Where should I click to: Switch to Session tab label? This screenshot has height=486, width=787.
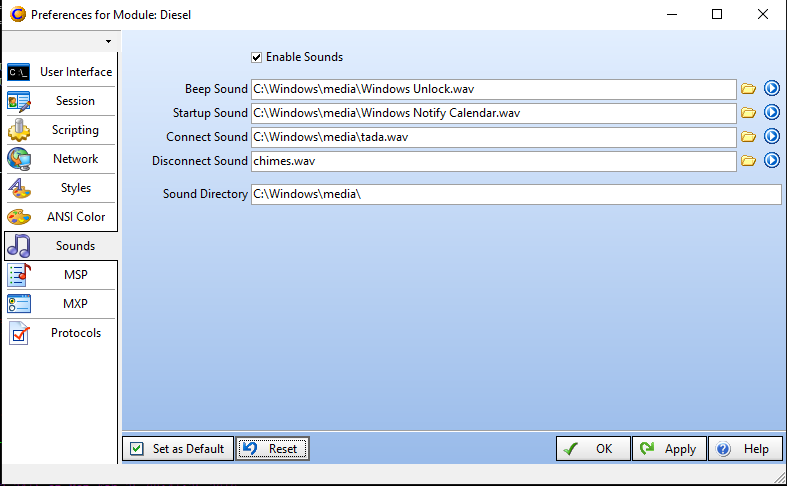coord(75,101)
